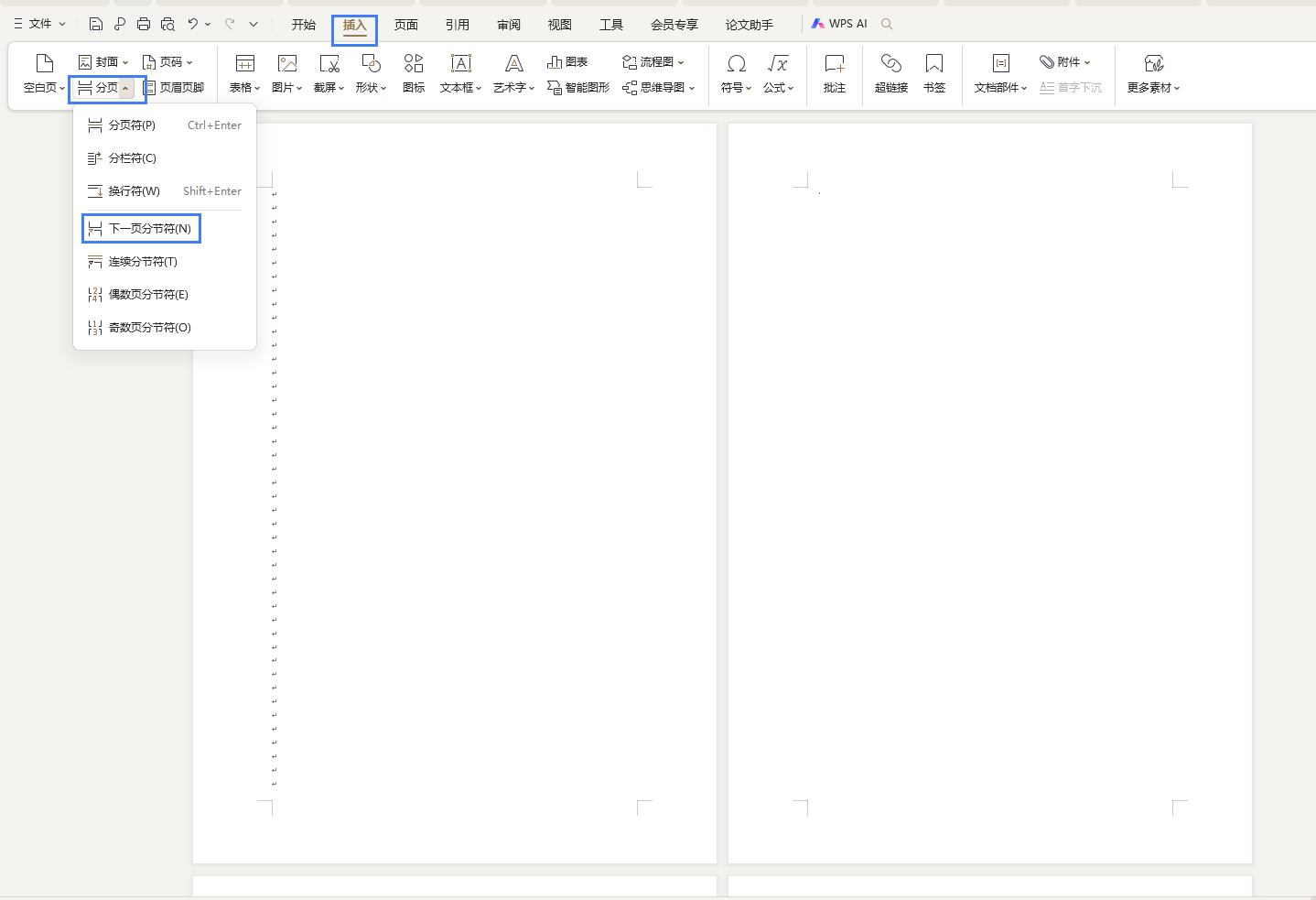
Task: Switch to the 会员专享 tab
Action: pyautogui.click(x=674, y=25)
